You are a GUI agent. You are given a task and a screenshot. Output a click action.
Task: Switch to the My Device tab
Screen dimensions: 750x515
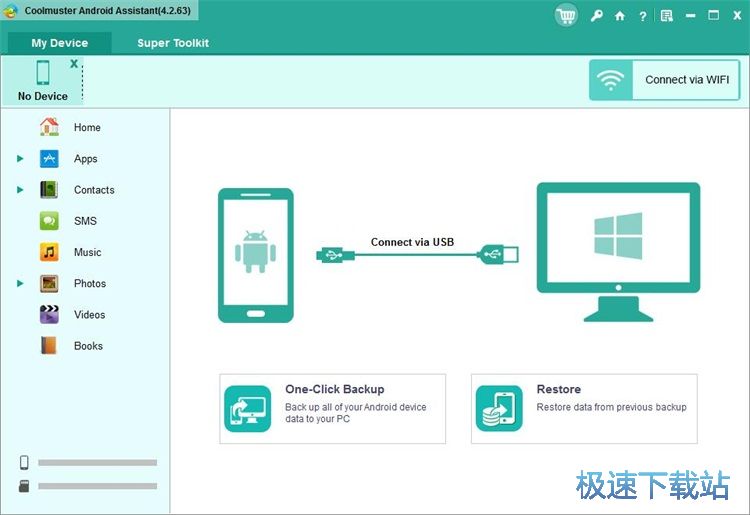point(60,43)
